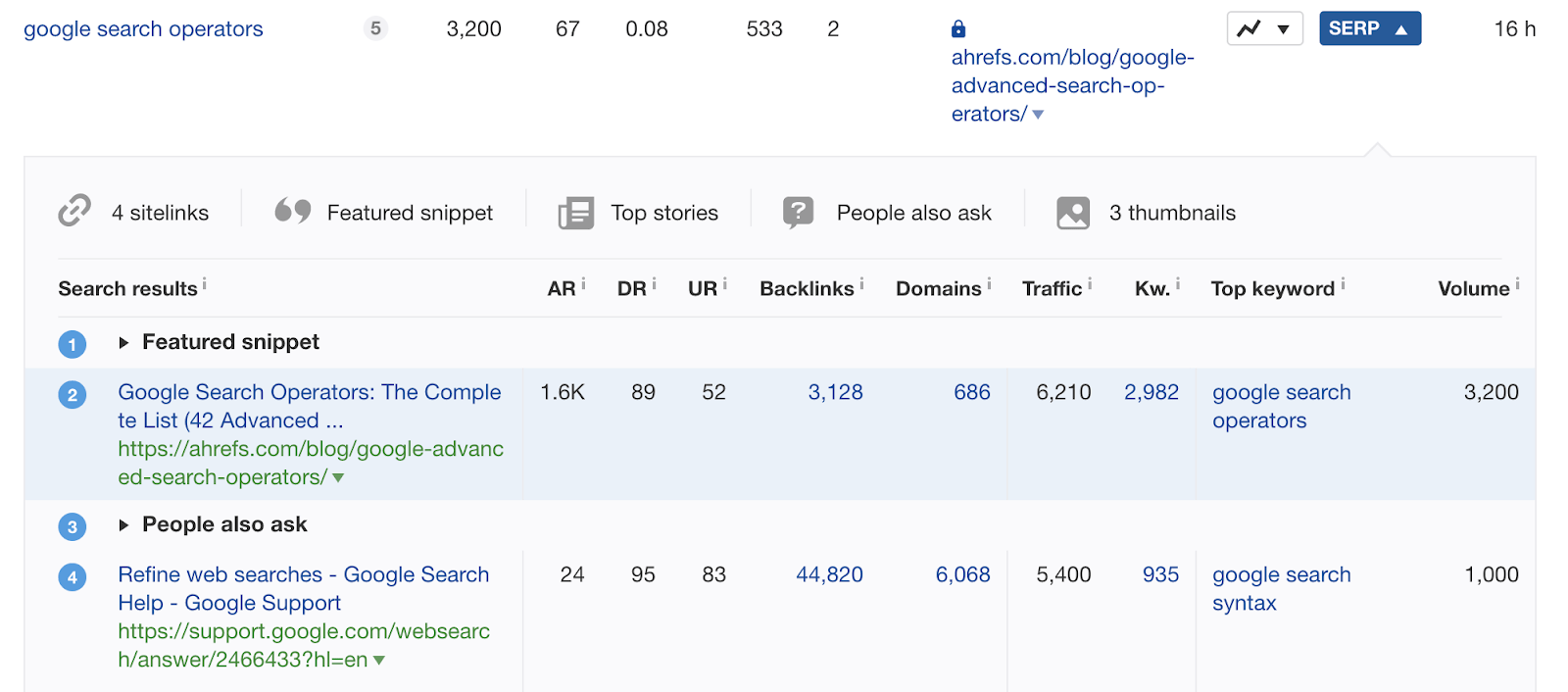Expand the Featured snippet result row
1568x692 pixels.
(123, 343)
